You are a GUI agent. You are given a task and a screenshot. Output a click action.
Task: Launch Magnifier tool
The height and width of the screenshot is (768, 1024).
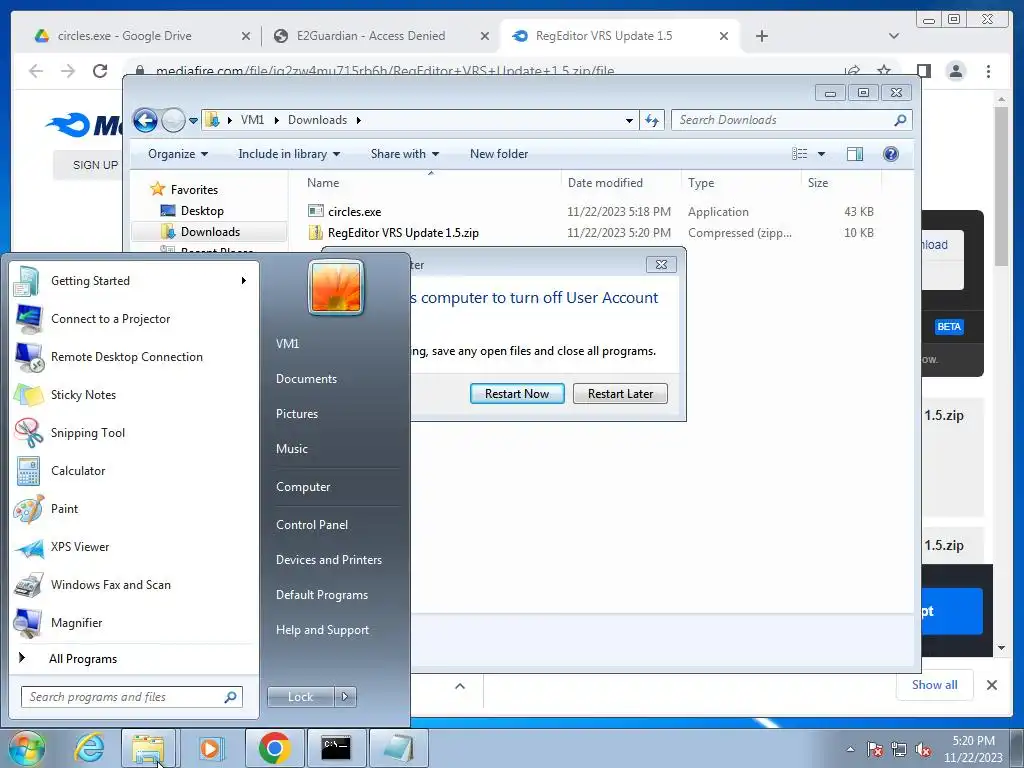coord(134,622)
